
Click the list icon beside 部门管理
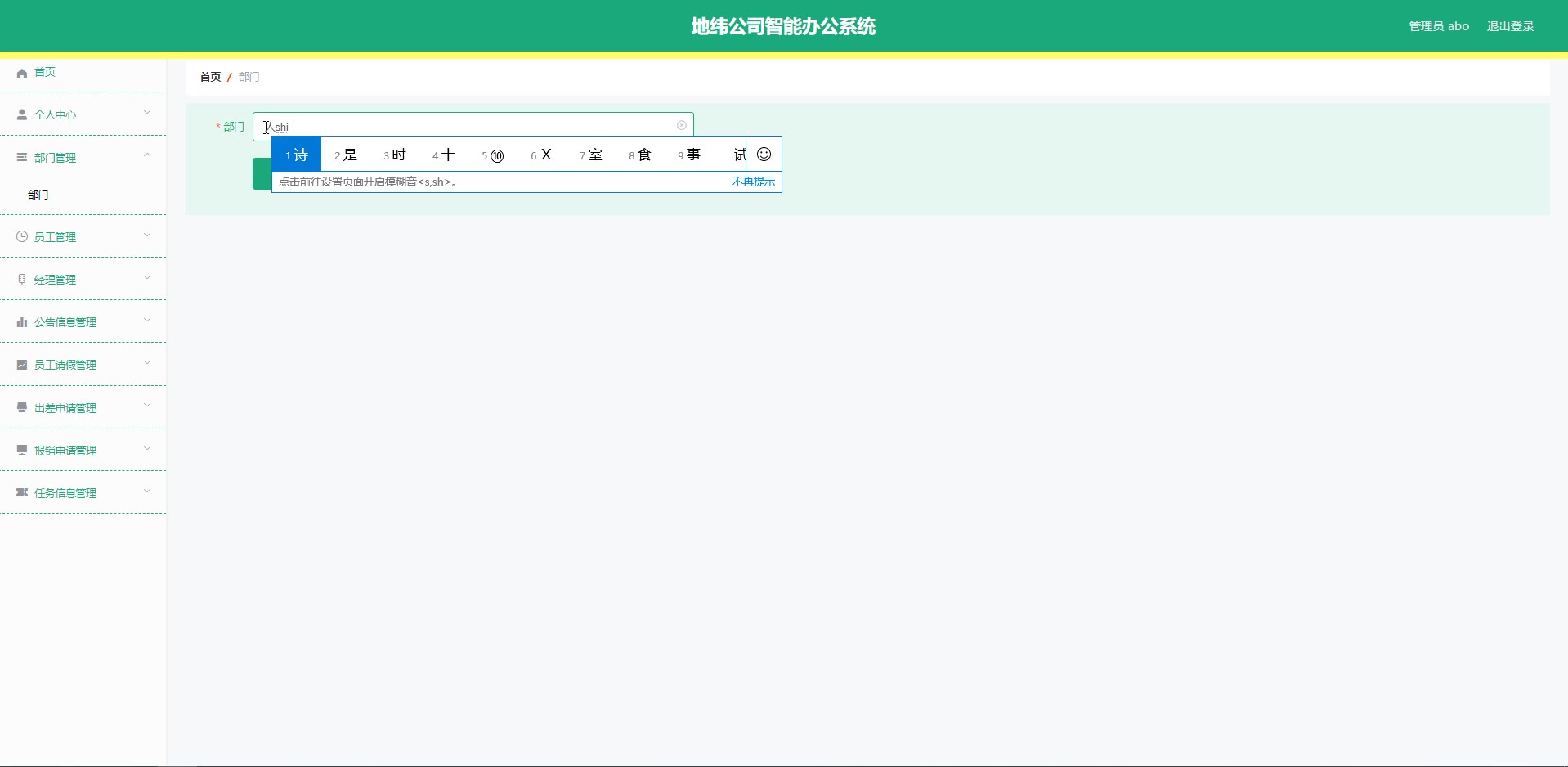pos(22,158)
